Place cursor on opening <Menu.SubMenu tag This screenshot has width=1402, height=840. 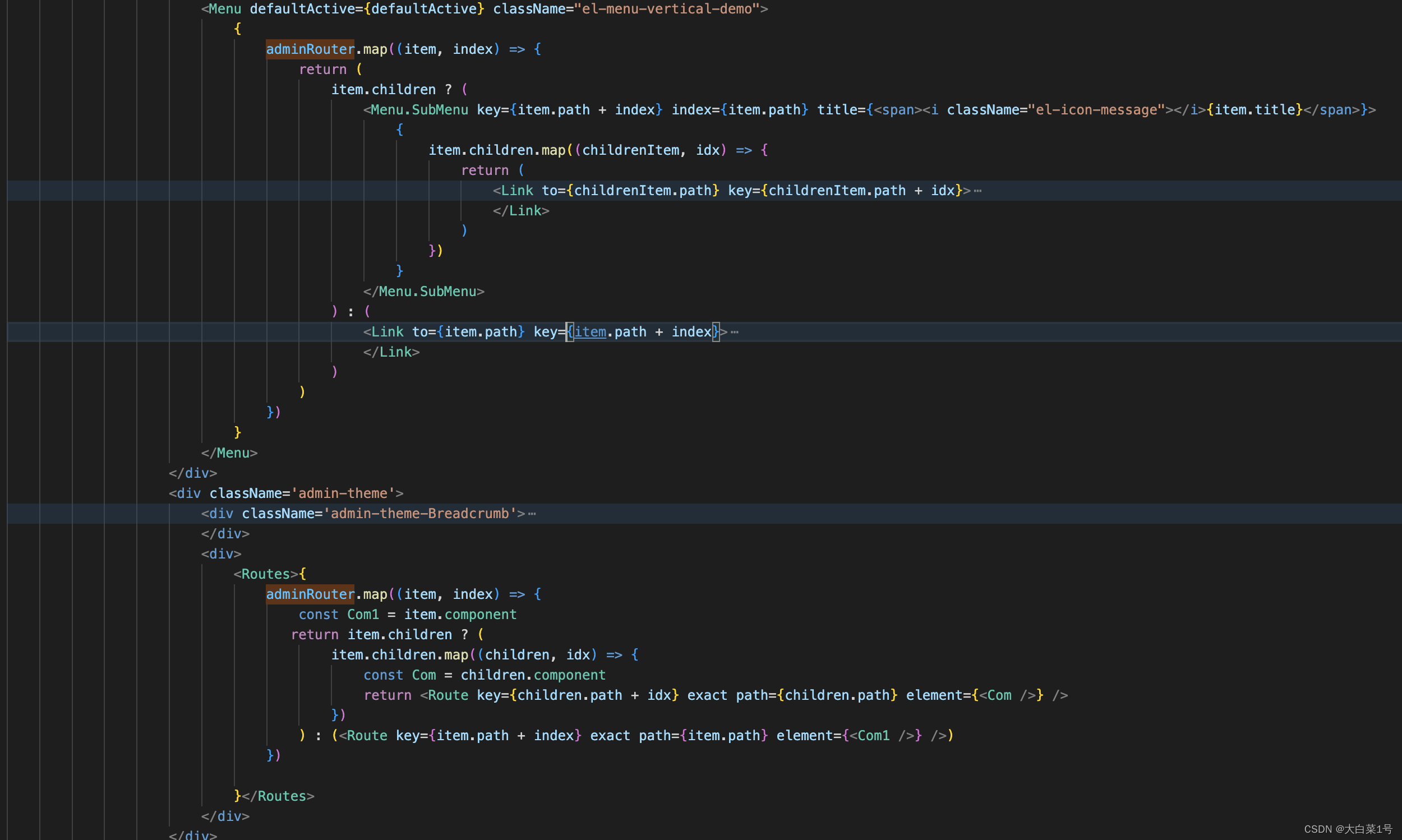pos(416,110)
